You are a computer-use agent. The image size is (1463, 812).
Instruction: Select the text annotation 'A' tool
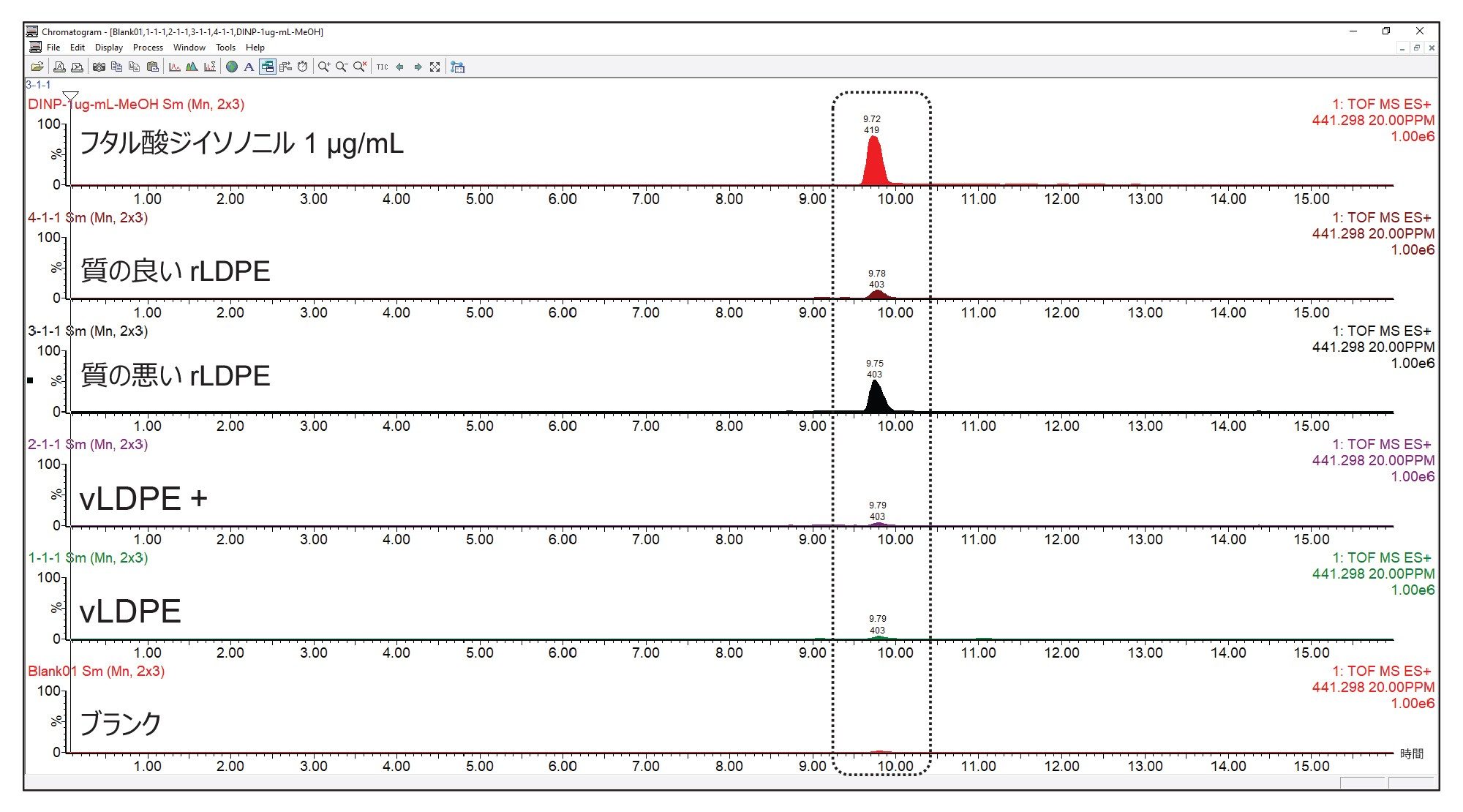[249, 67]
